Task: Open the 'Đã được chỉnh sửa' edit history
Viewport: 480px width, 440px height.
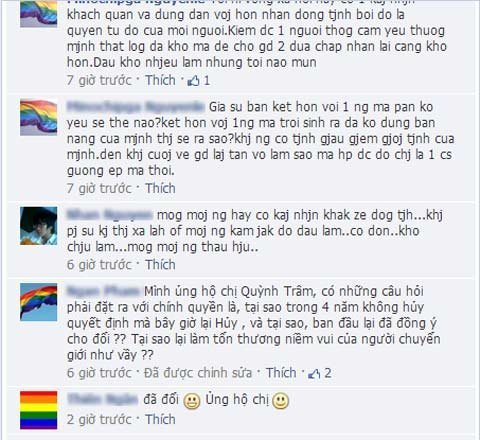Action: pyautogui.click(x=198, y=373)
